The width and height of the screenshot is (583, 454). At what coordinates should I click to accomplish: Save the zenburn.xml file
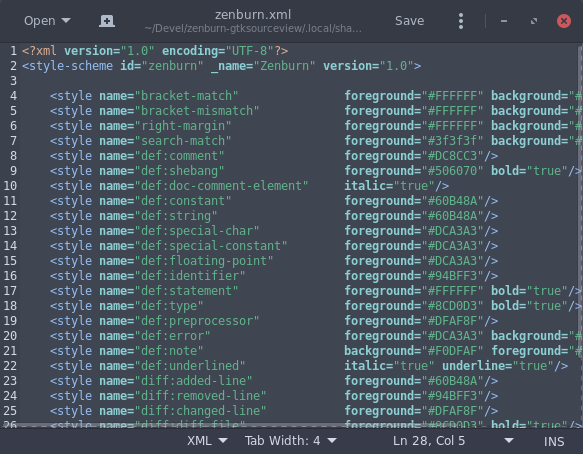(409, 21)
